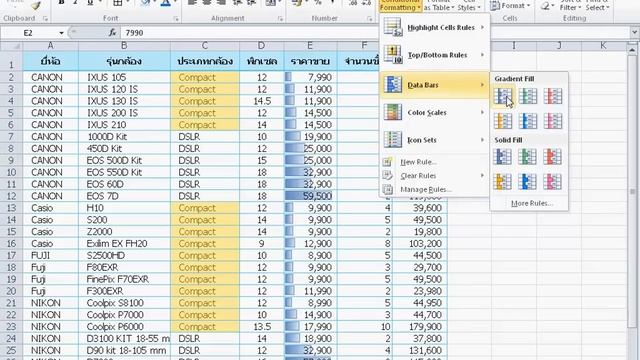Open the Number group dialog launcher
Image resolution: width=640 pixels, height=360 pixels.
coord(370,19)
